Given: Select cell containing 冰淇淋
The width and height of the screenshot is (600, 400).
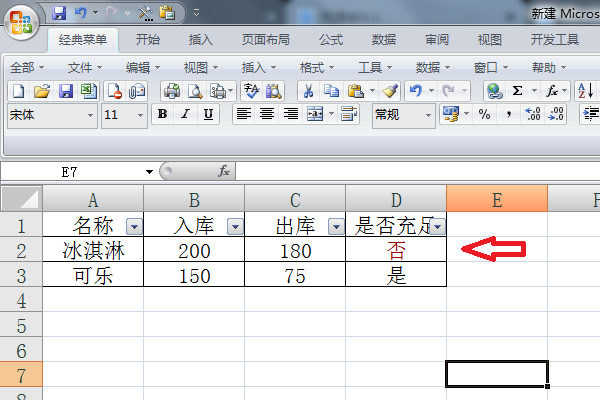Looking at the screenshot, I should tap(93, 251).
